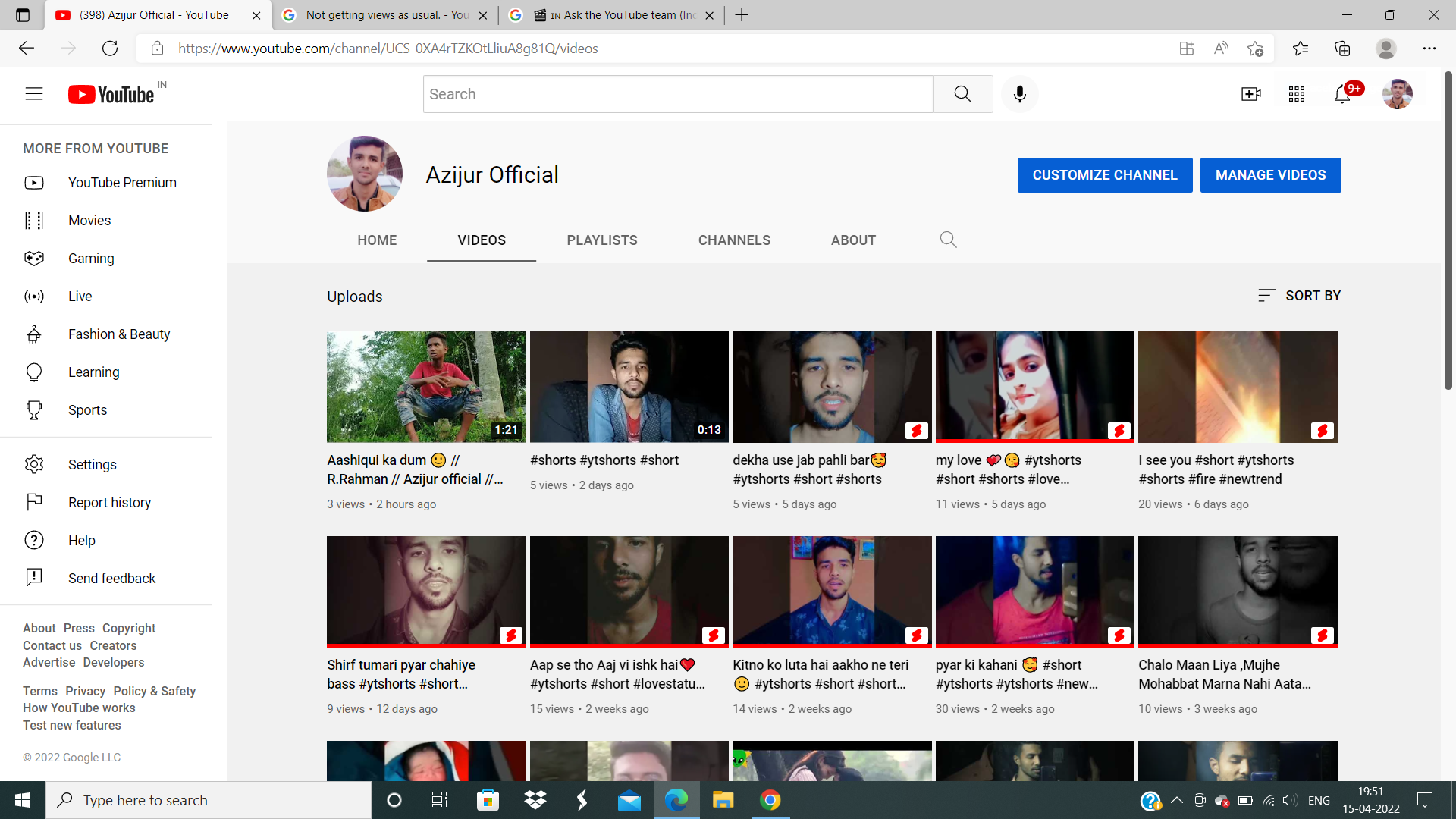1456x819 pixels.
Task: Open Read aloud in the address bar
Action: [x=1221, y=49]
